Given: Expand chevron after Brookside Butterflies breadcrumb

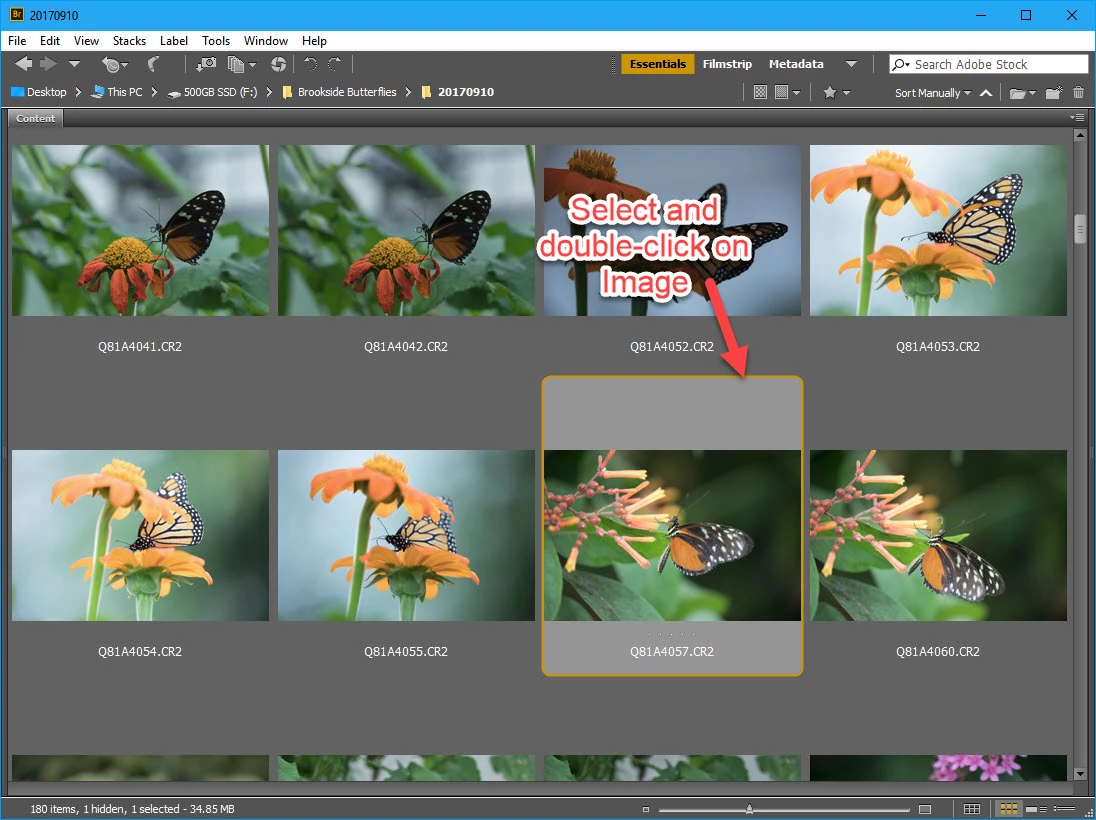Looking at the screenshot, I should click(408, 92).
